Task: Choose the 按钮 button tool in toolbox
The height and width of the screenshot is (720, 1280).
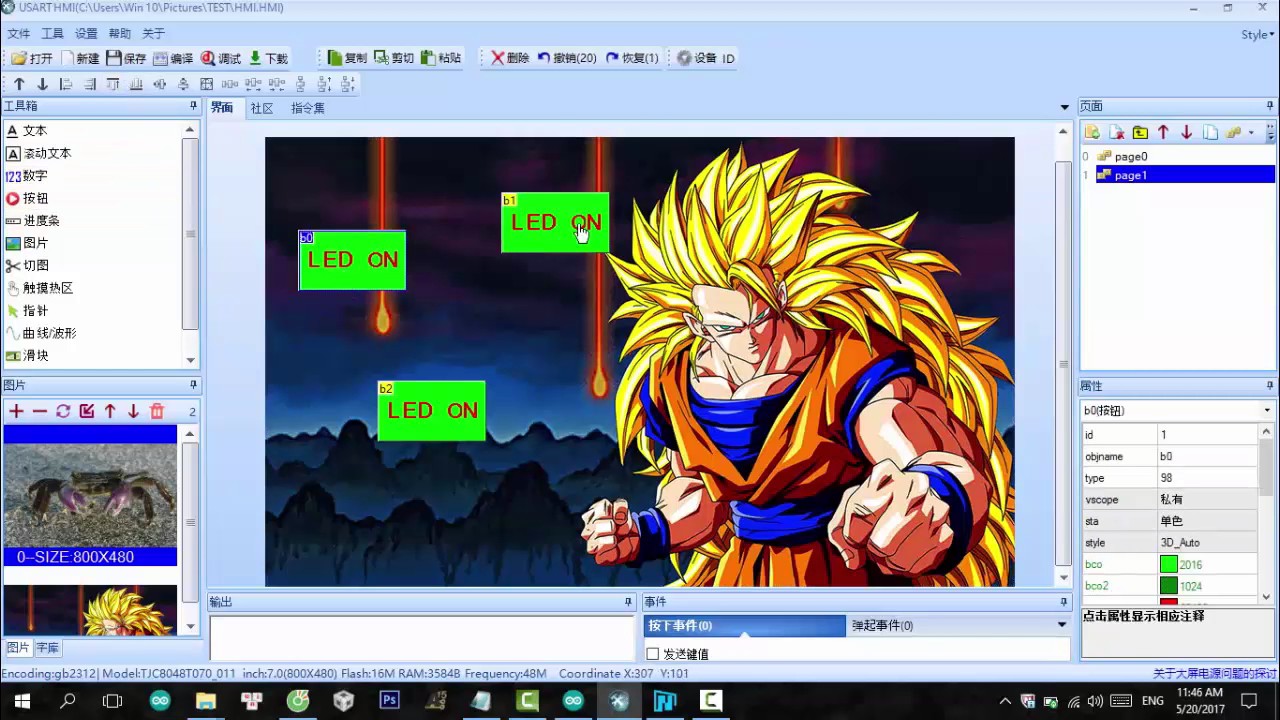Action: [27, 198]
